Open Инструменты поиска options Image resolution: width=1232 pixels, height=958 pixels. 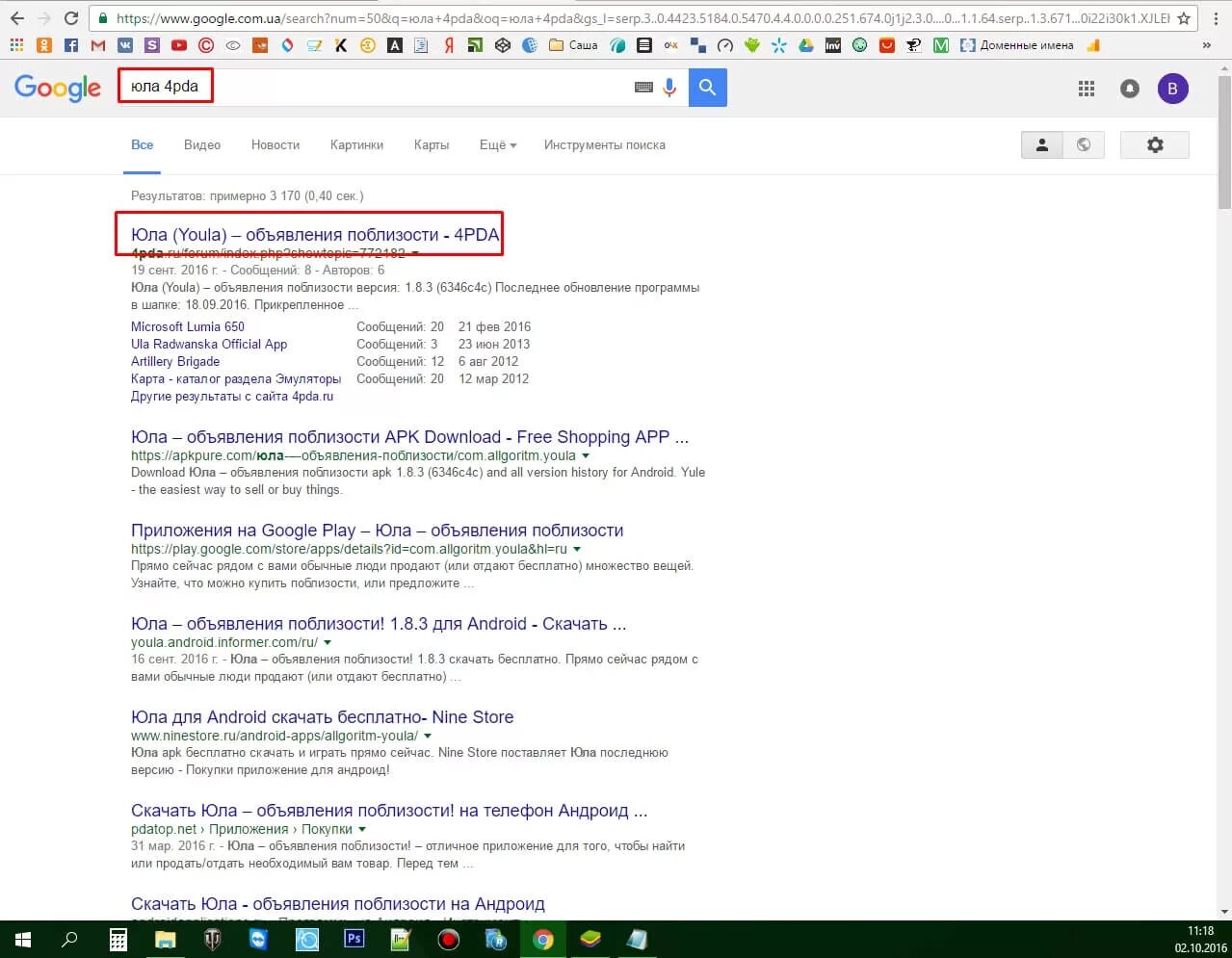tap(604, 144)
